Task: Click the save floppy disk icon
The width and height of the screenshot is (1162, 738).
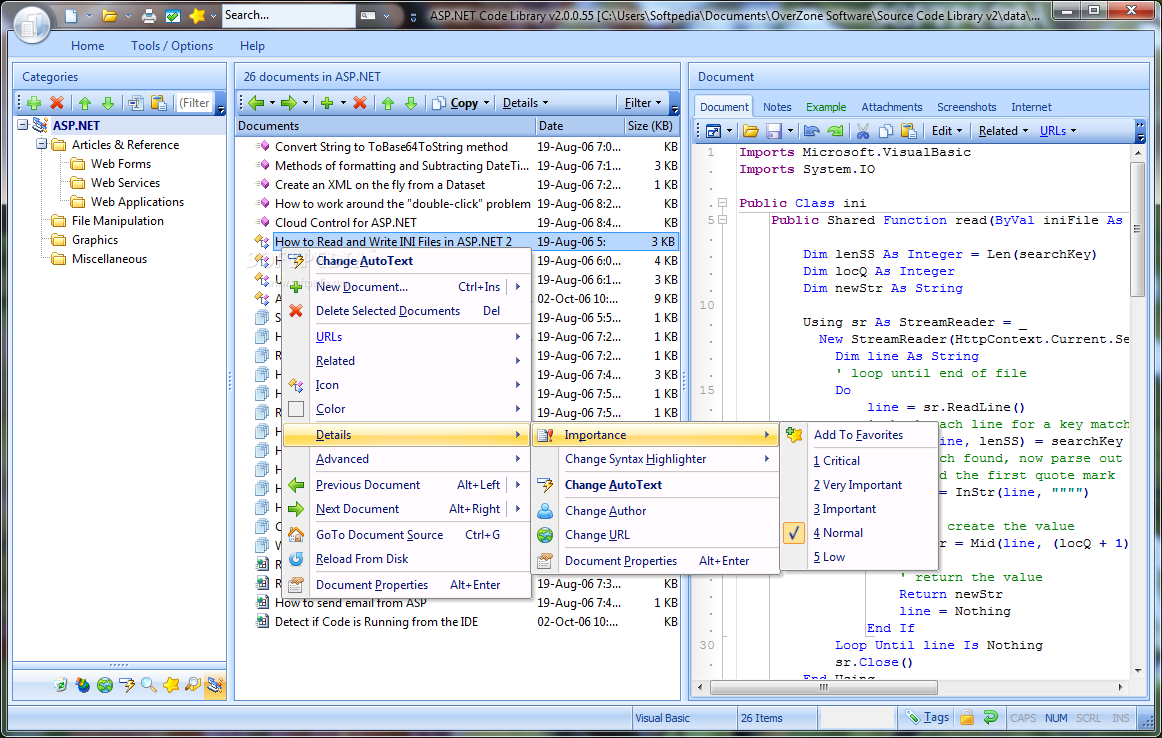Action: (x=773, y=131)
